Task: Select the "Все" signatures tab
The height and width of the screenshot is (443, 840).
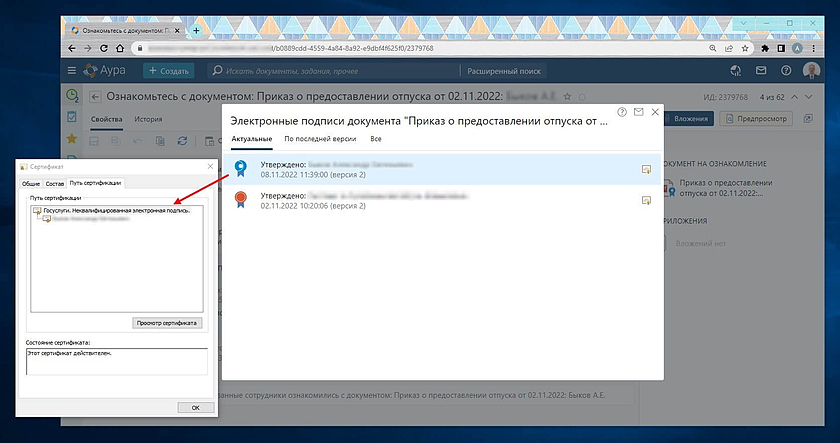Action: [376, 139]
